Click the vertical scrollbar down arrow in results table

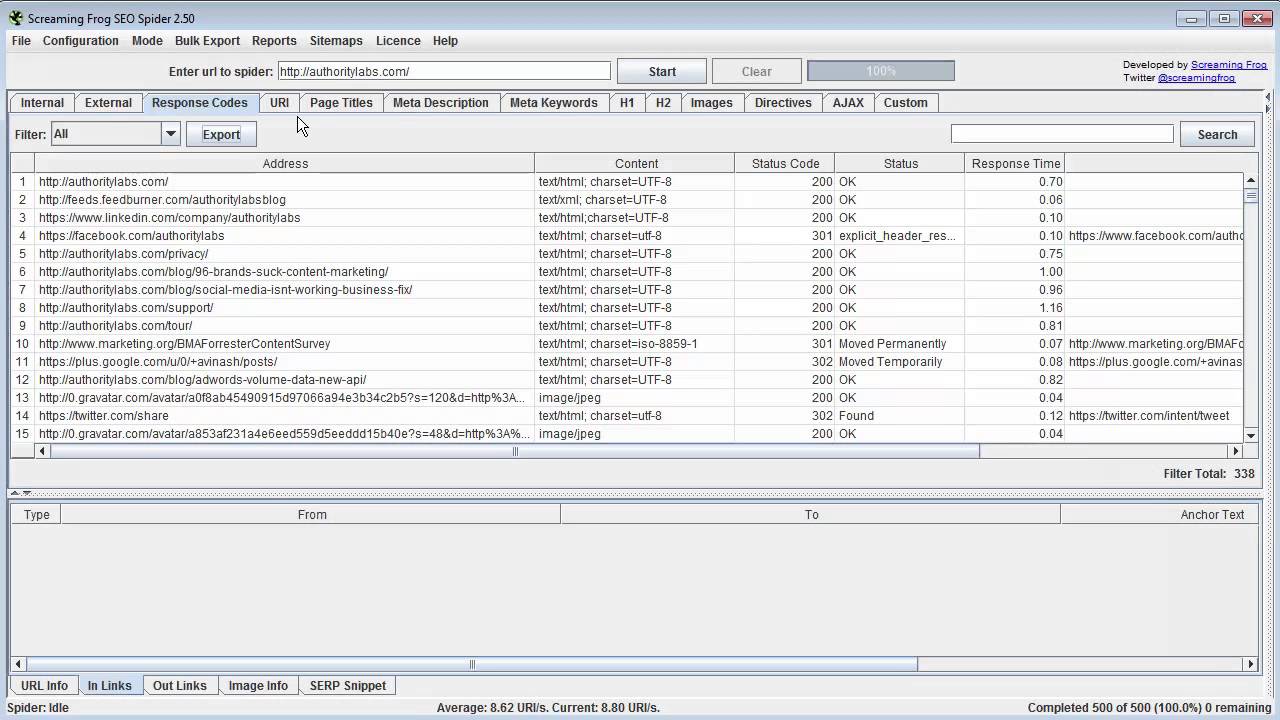1250,435
